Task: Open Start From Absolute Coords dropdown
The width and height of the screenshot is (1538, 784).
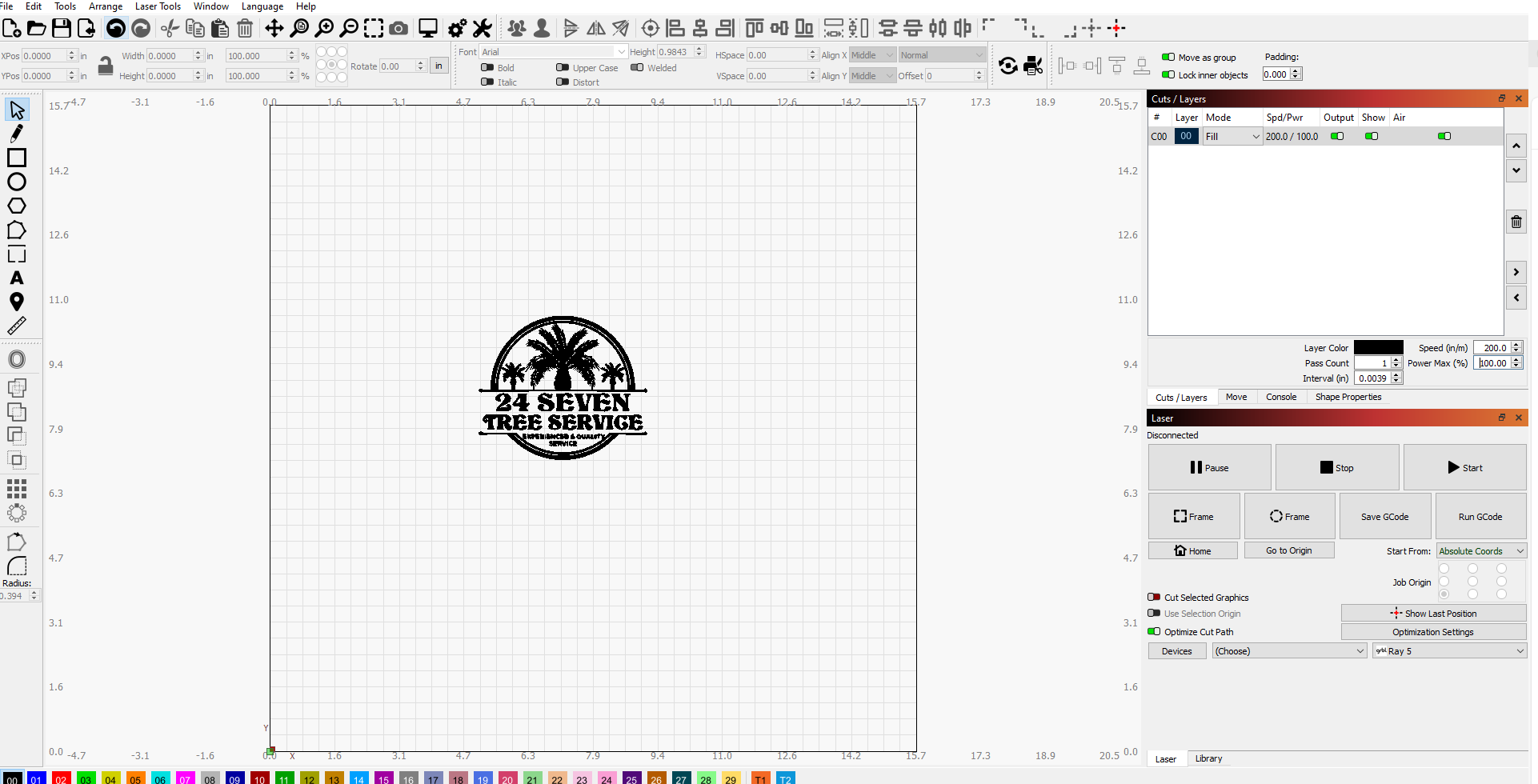Action: pyautogui.click(x=1481, y=551)
